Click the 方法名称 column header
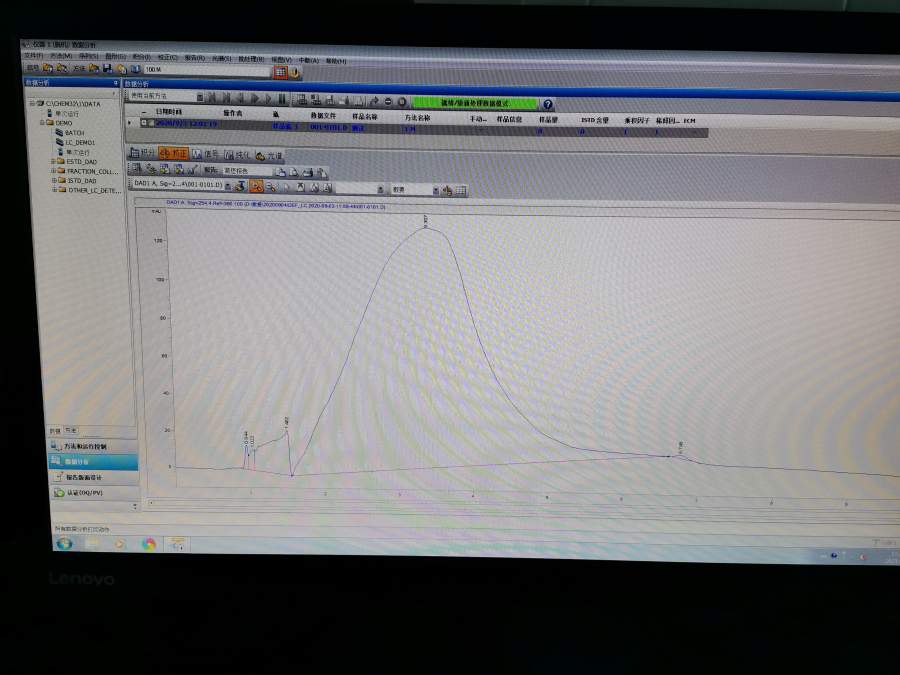 (417, 118)
